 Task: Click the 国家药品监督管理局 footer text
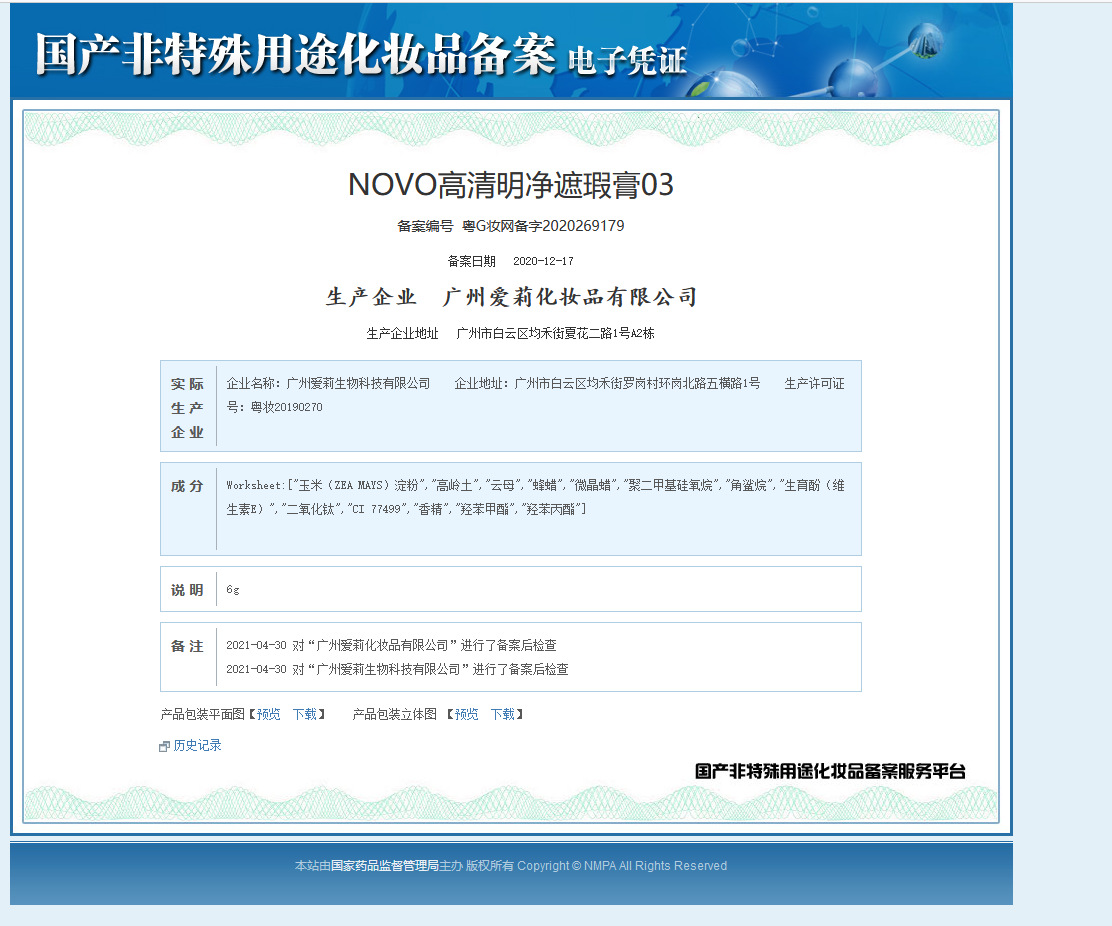tap(384, 866)
